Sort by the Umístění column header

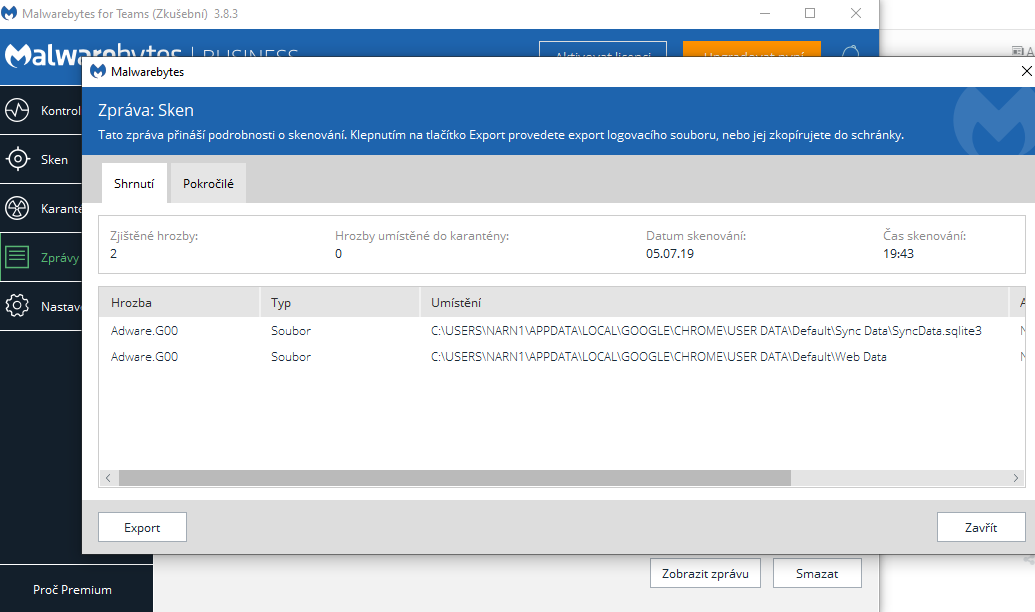(714, 302)
